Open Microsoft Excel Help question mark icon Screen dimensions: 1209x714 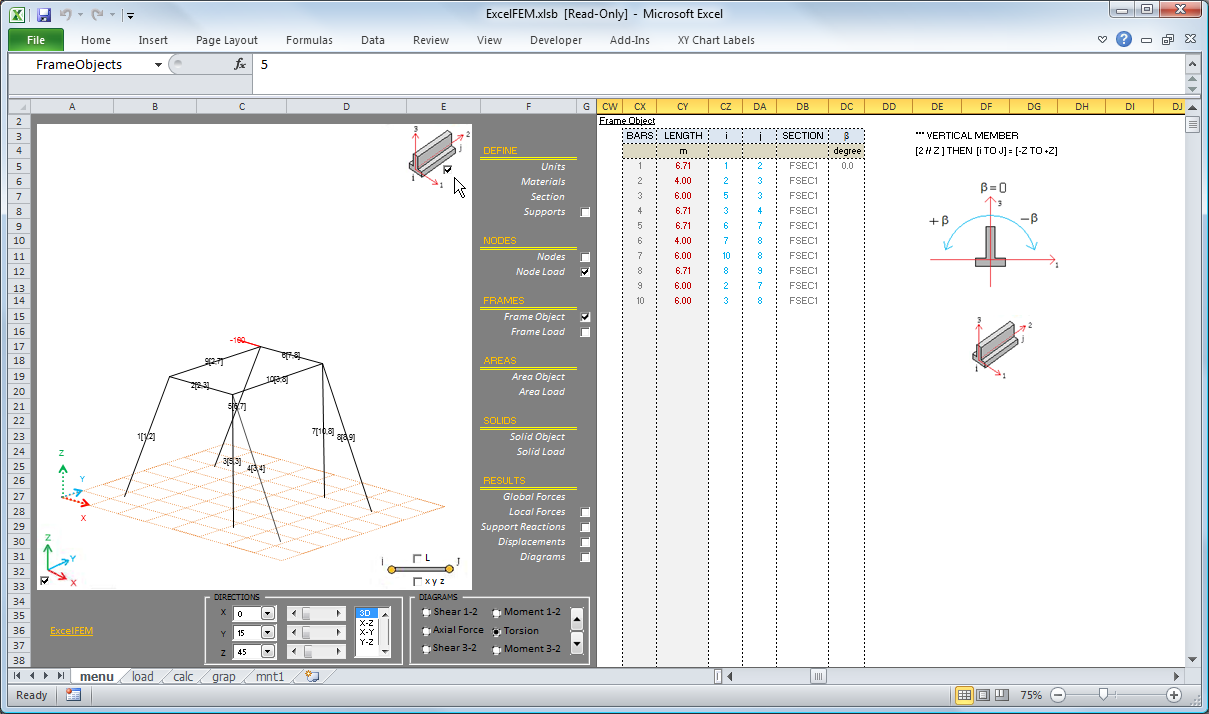[x=1124, y=40]
